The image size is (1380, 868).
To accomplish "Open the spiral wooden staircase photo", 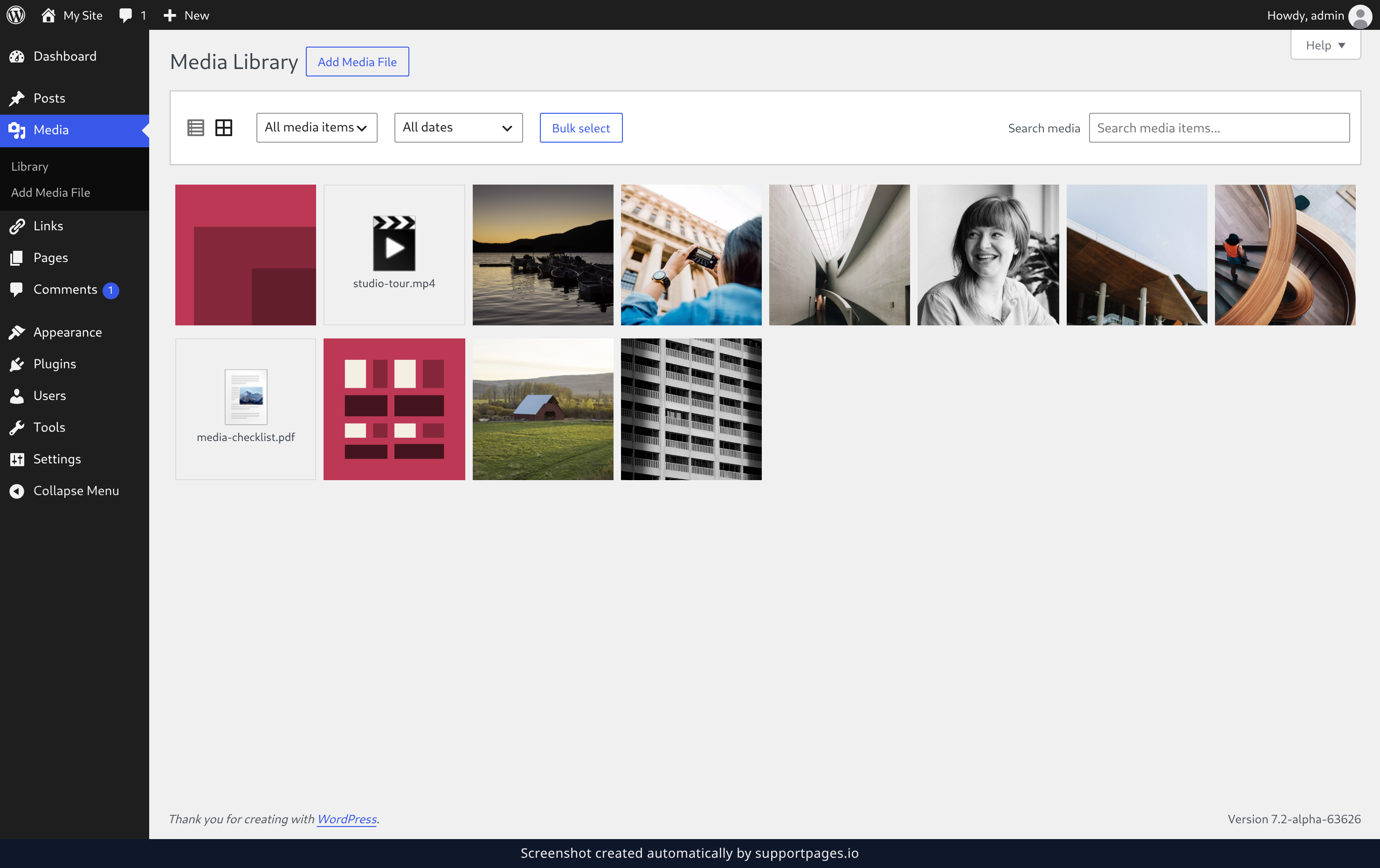I will coord(1285,255).
